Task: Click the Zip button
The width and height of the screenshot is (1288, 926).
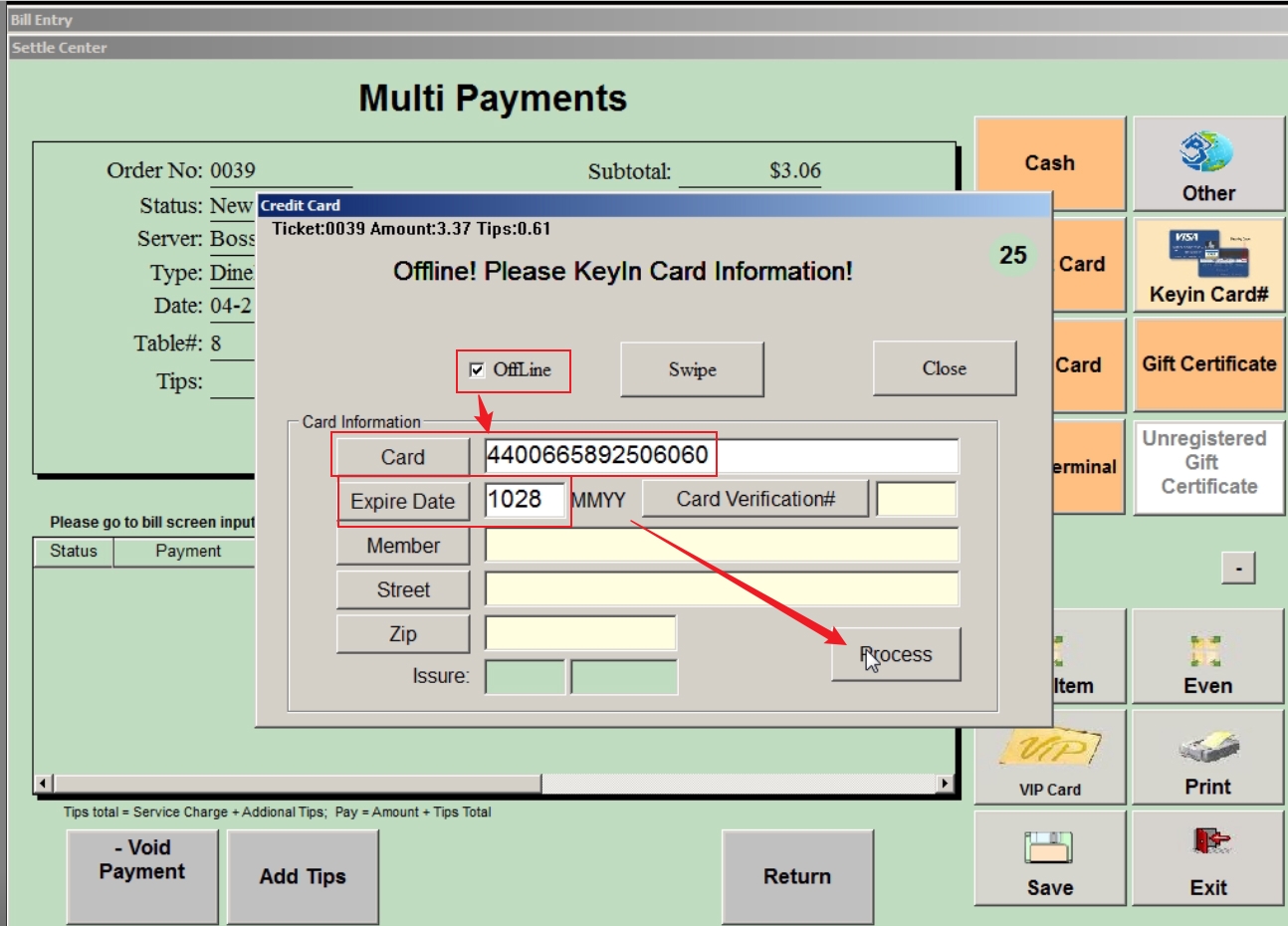Action: coord(402,634)
